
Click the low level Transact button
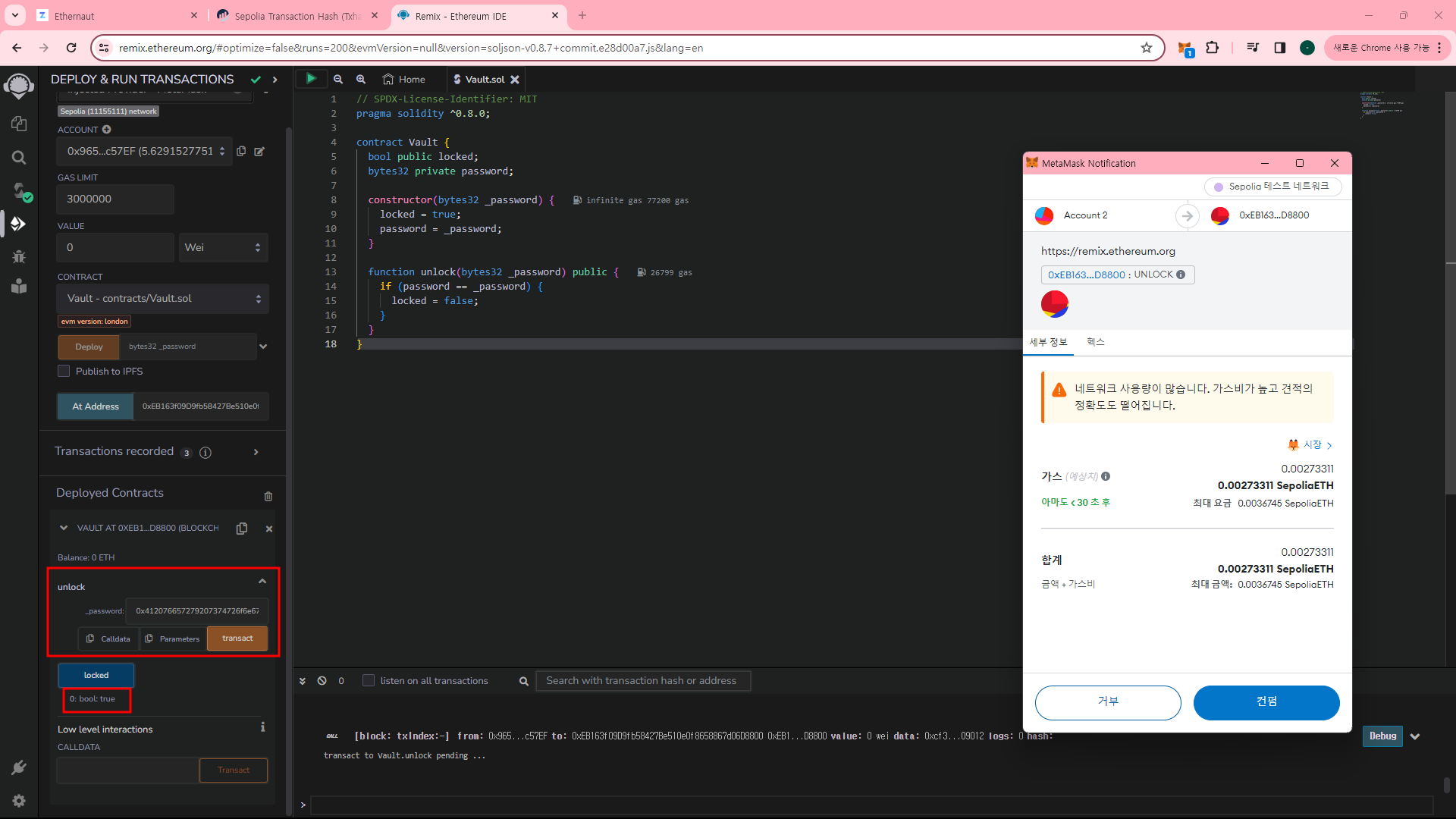234,770
